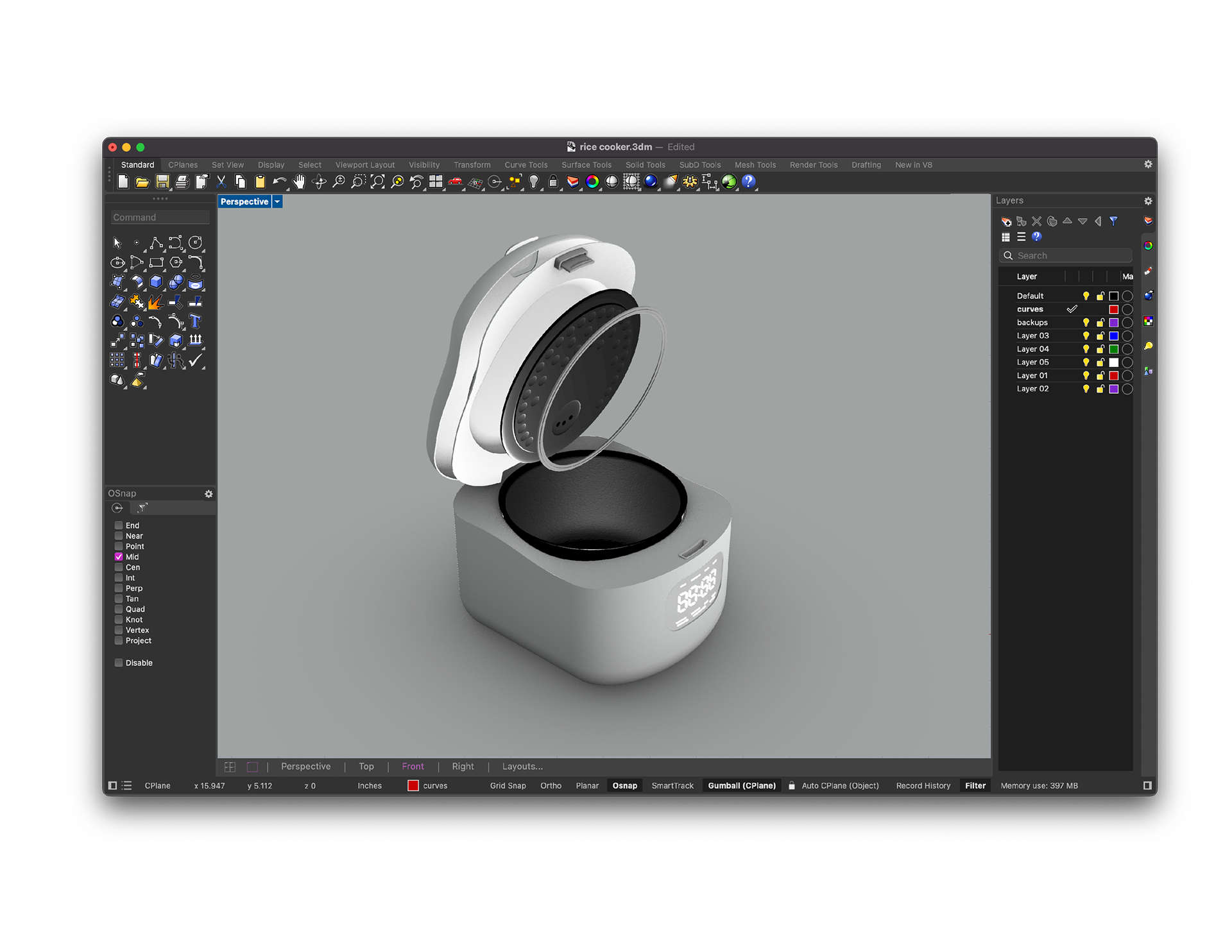Image resolution: width=1232 pixels, height=952 pixels.
Task: Click the Text object tool
Action: click(x=195, y=321)
